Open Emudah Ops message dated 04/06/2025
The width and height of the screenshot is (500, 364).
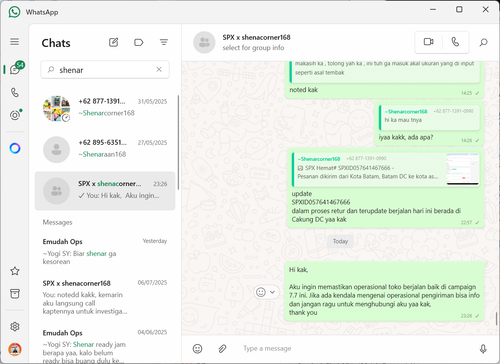tap(105, 345)
